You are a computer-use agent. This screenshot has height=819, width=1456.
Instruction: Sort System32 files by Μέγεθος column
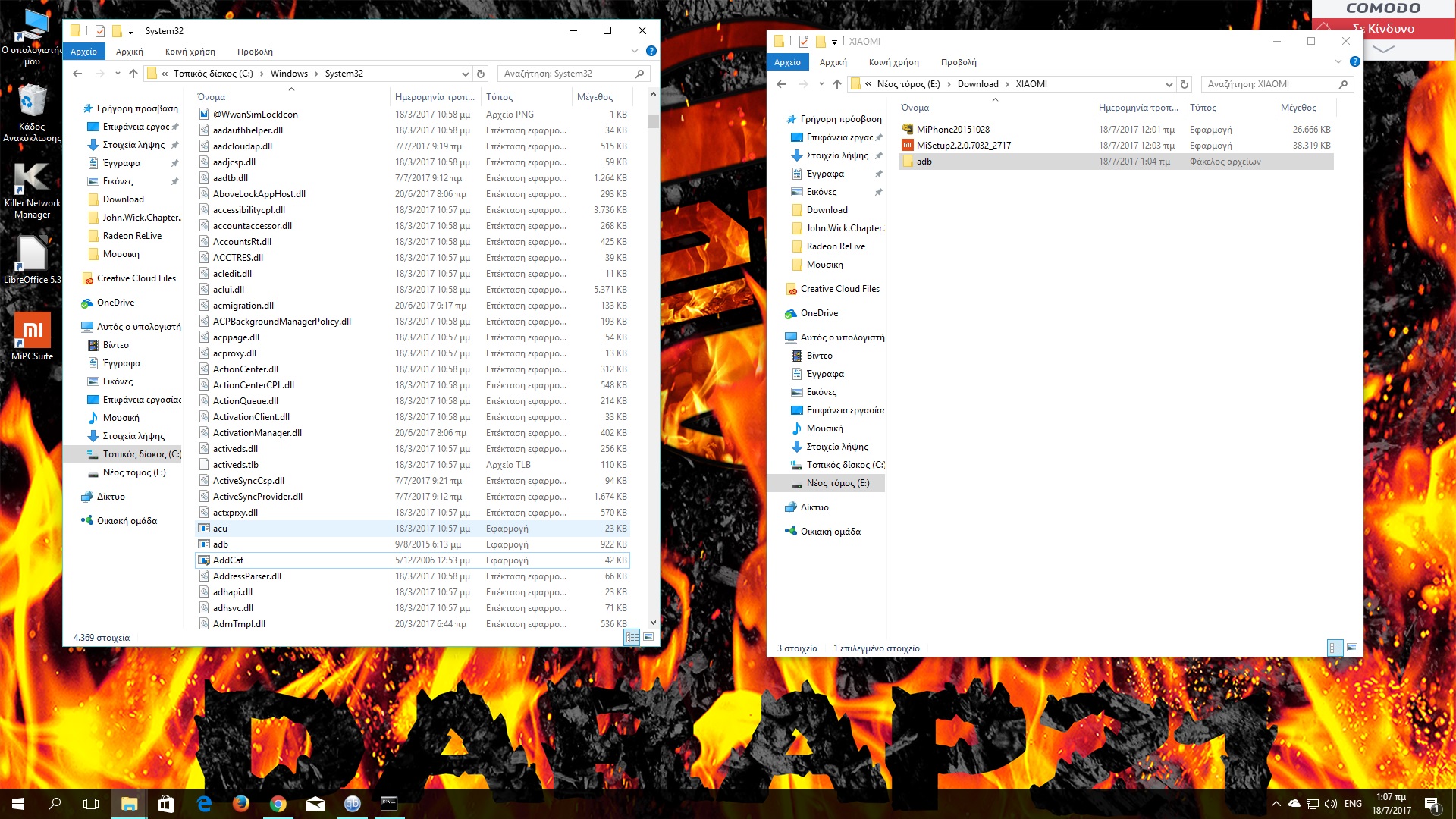595,97
